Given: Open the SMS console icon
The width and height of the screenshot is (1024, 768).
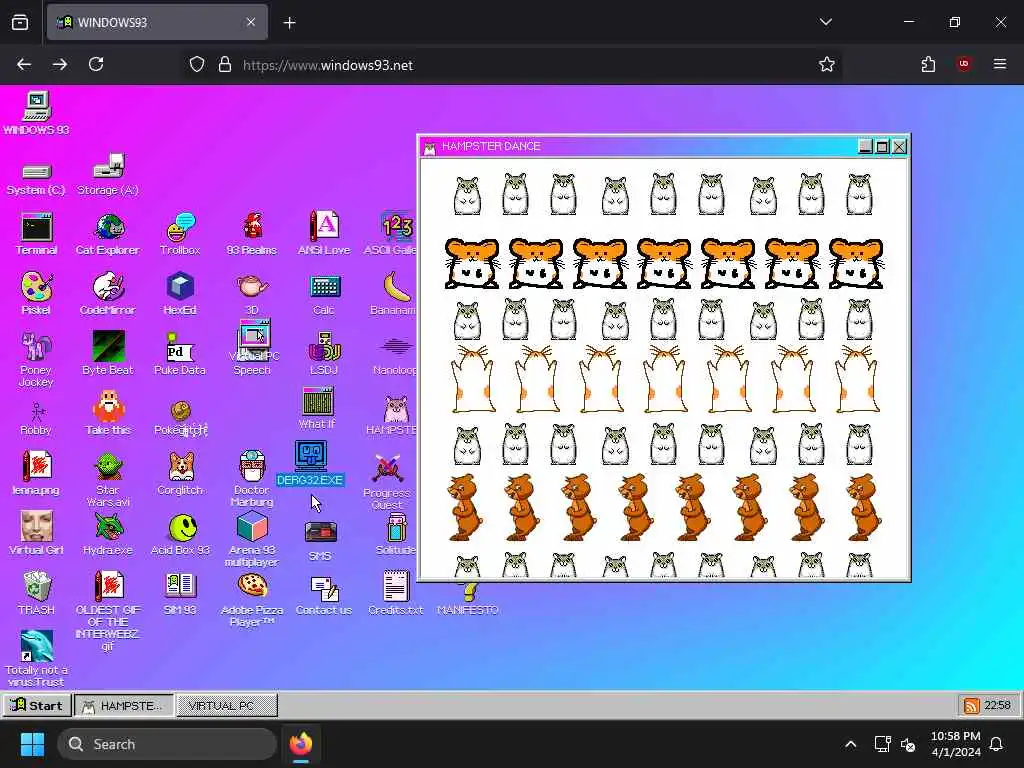Looking at the screenshot, I should (x=320, y=541).
